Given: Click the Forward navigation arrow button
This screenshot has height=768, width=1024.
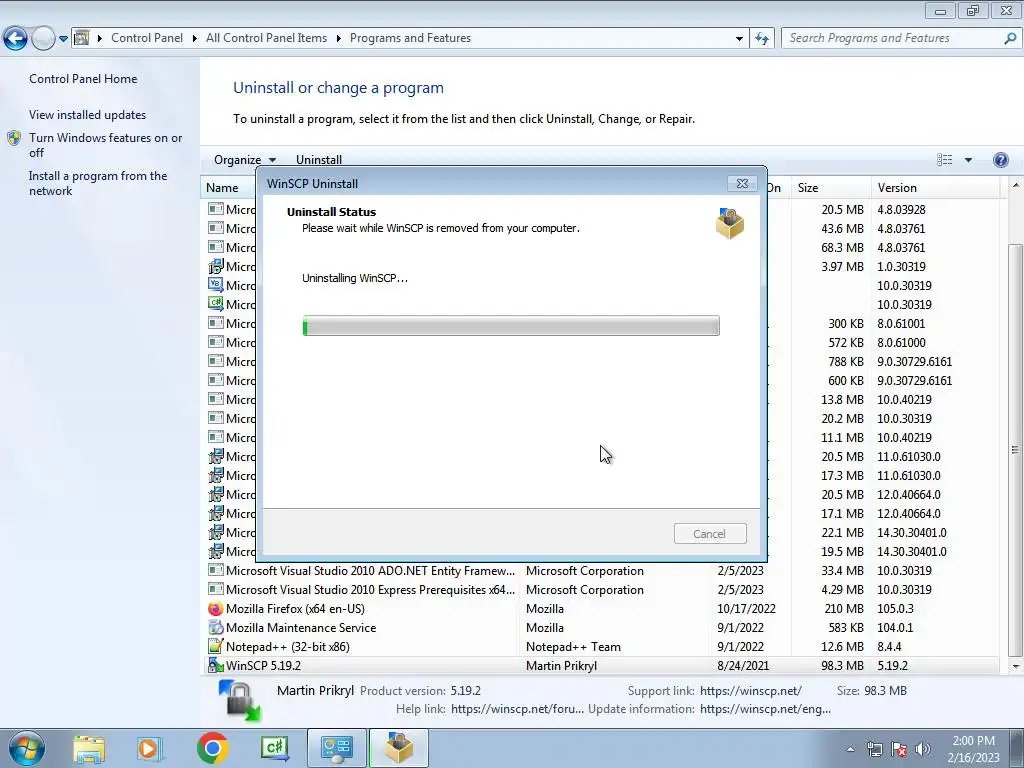Looking at the screenshot, I should pyautogui.click(x=43, y=39).
